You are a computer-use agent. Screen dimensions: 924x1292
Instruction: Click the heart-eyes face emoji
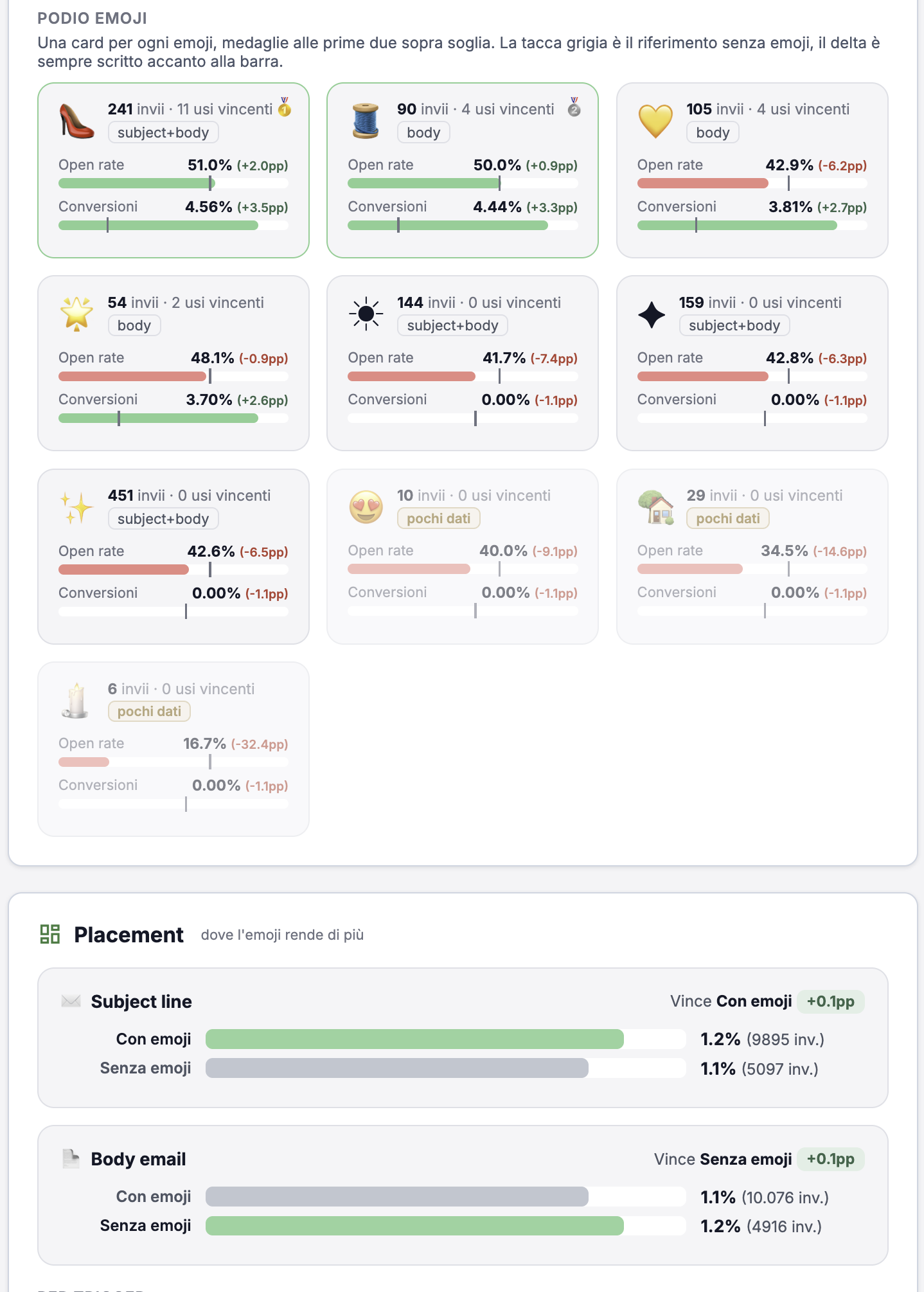click(366, 507)
